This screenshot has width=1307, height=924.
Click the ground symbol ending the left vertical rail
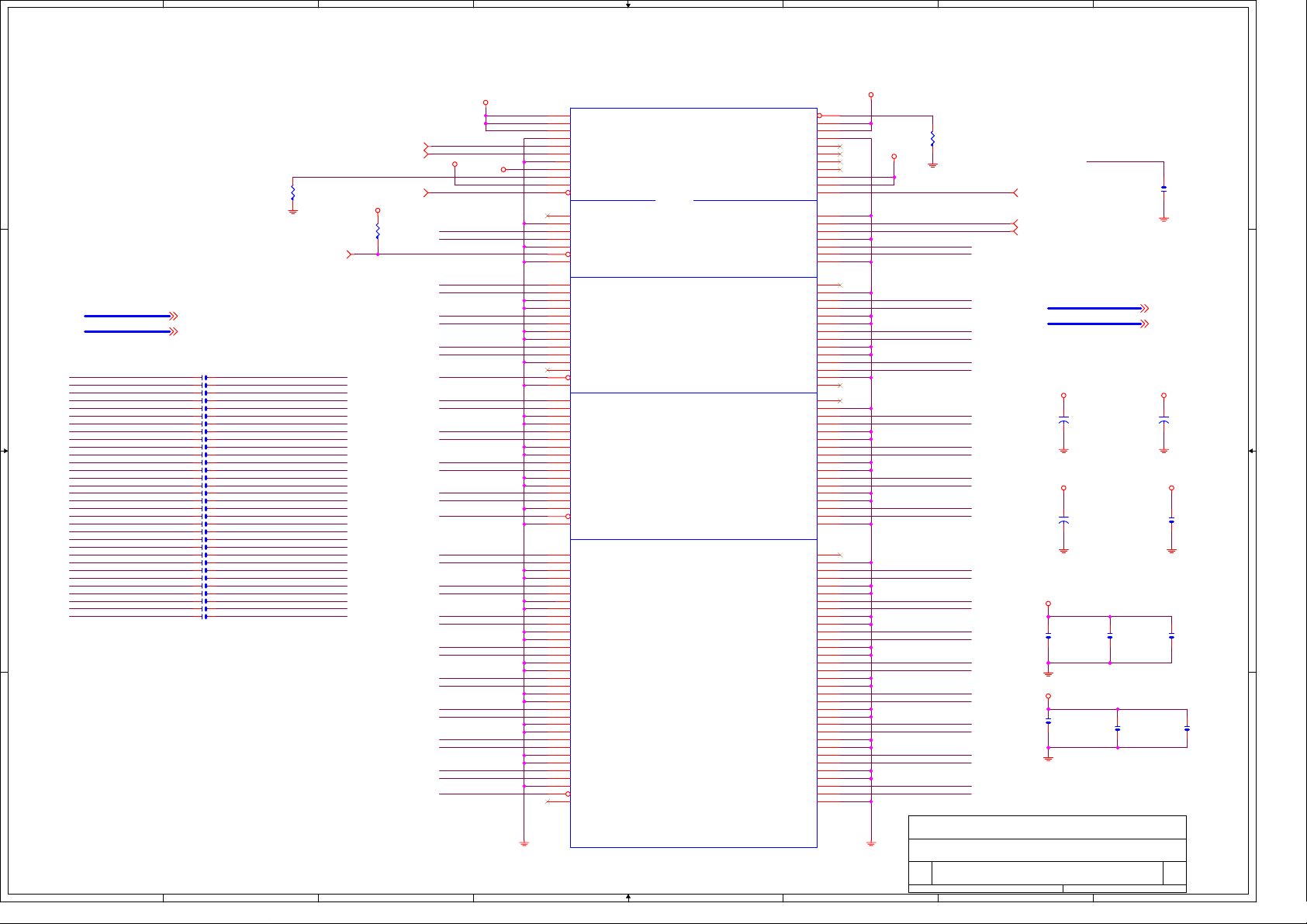[x=524, y=843]
